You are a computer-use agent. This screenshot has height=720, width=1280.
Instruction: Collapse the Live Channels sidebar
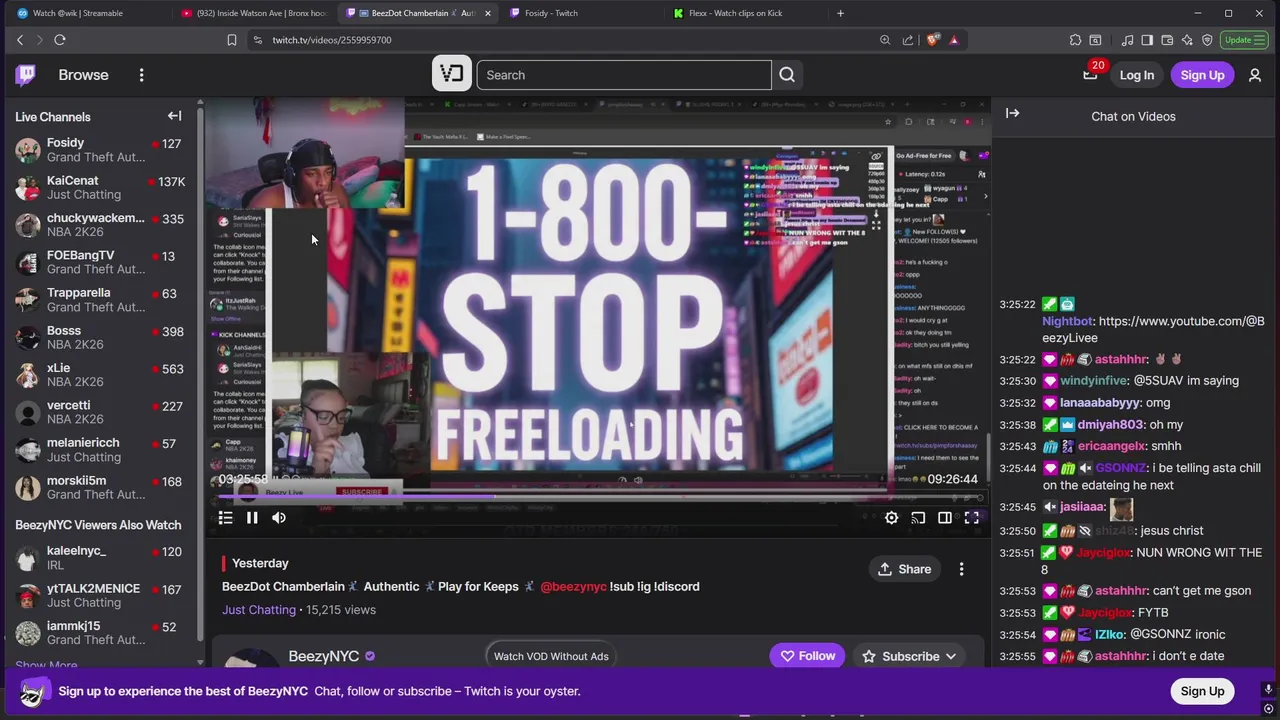[174, 116]
